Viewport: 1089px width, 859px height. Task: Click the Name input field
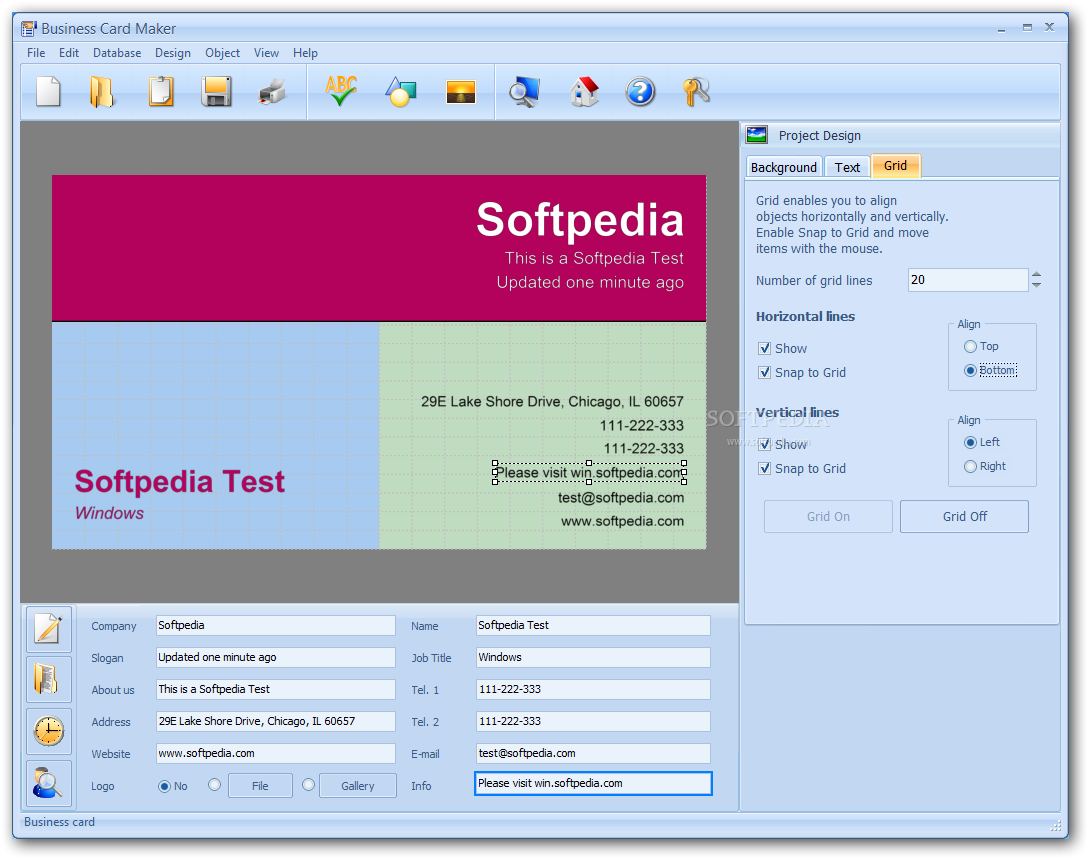[x=593, y=625]
